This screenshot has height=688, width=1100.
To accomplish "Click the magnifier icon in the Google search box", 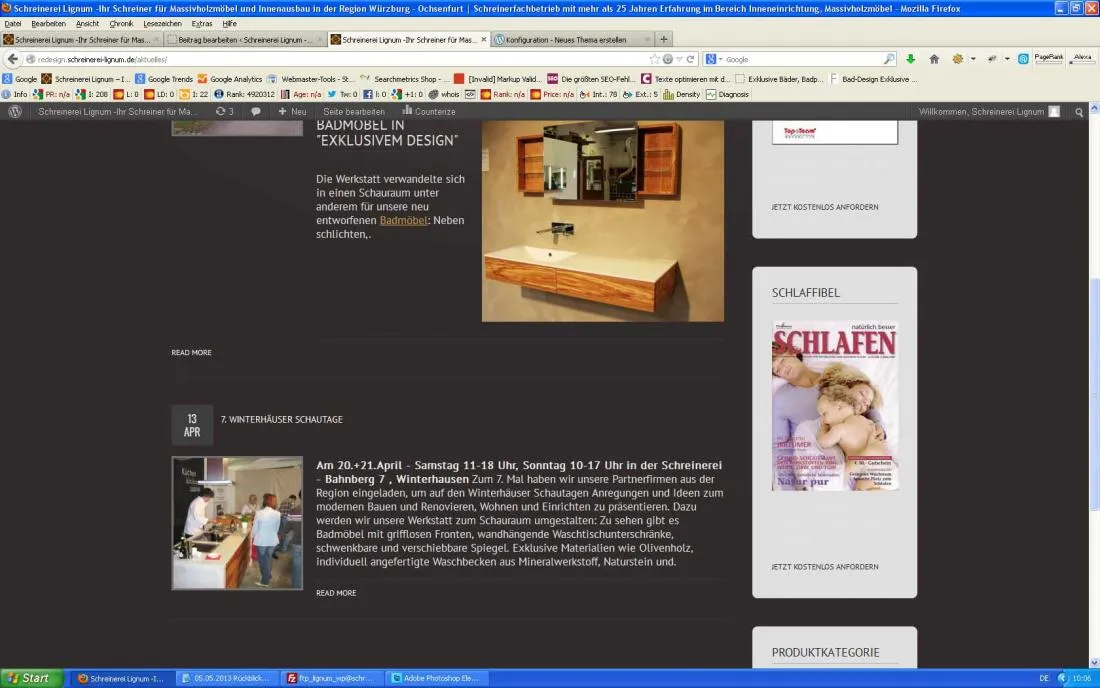I will 889,59.
